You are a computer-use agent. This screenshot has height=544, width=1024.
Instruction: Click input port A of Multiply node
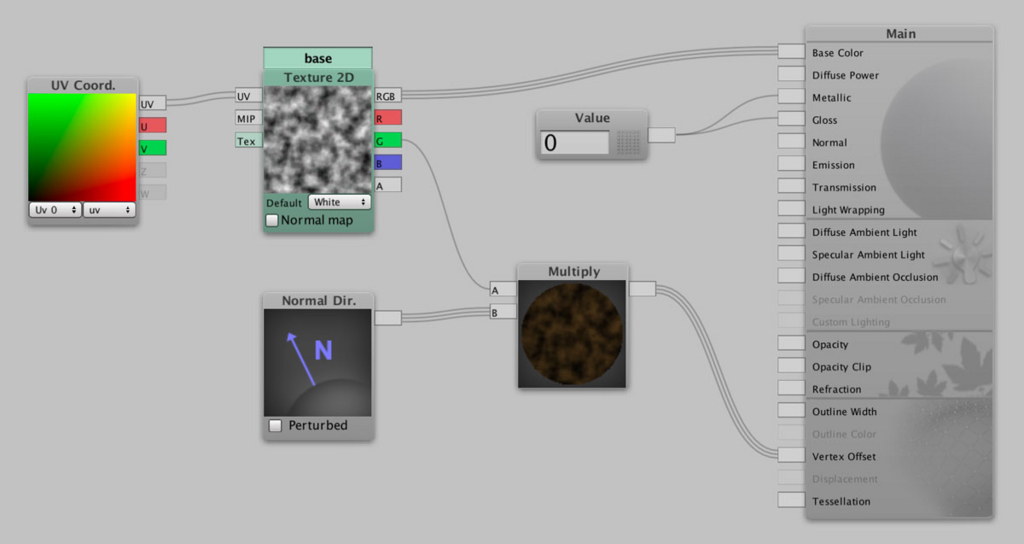[x=503, y=289]
